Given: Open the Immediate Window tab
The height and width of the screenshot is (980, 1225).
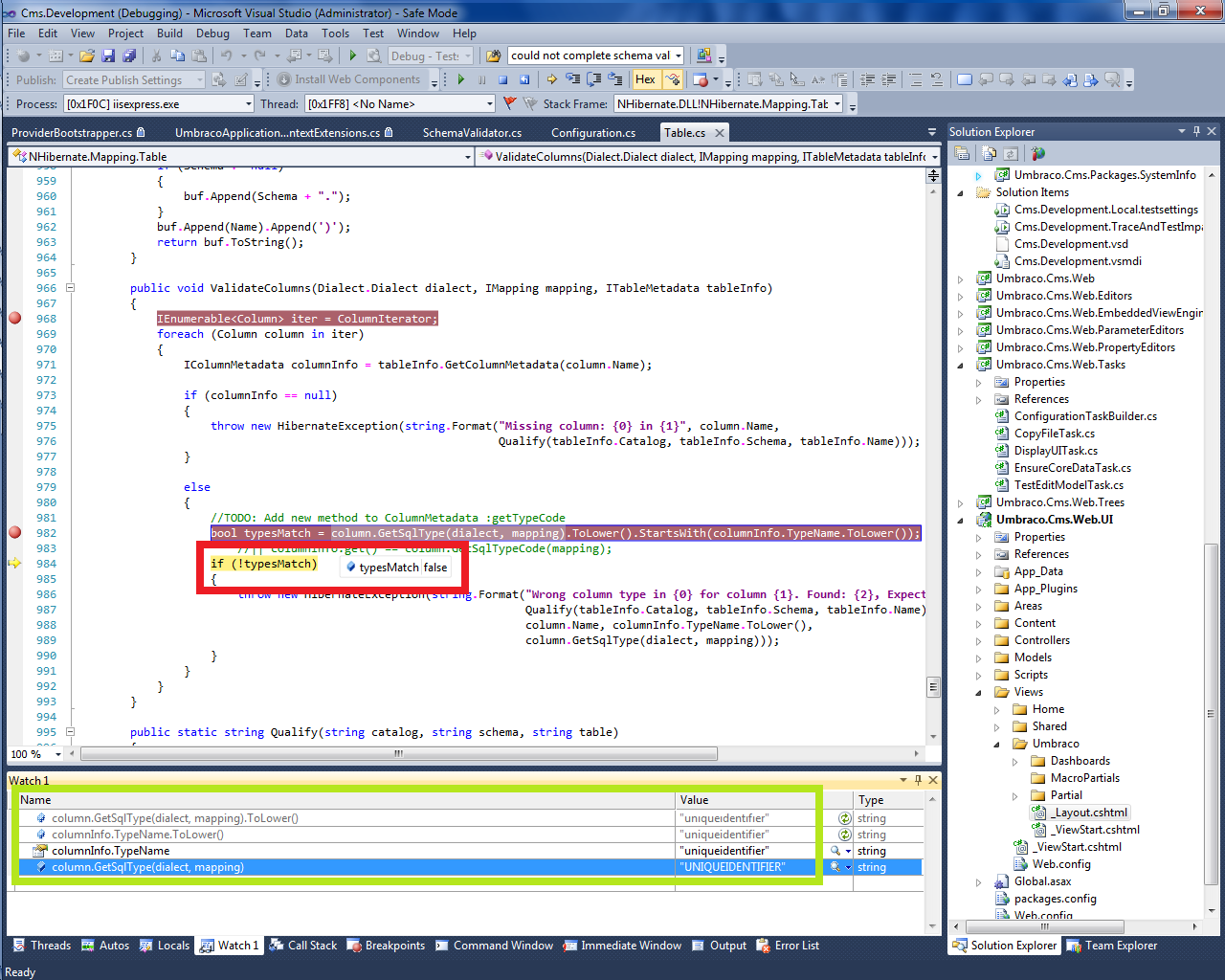Looking at the screenshot, I should coord(622,946).
